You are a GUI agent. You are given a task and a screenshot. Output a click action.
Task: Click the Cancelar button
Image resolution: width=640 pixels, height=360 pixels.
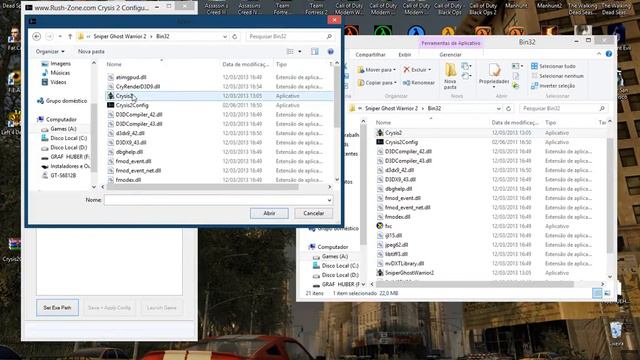[x=313, y=213]
